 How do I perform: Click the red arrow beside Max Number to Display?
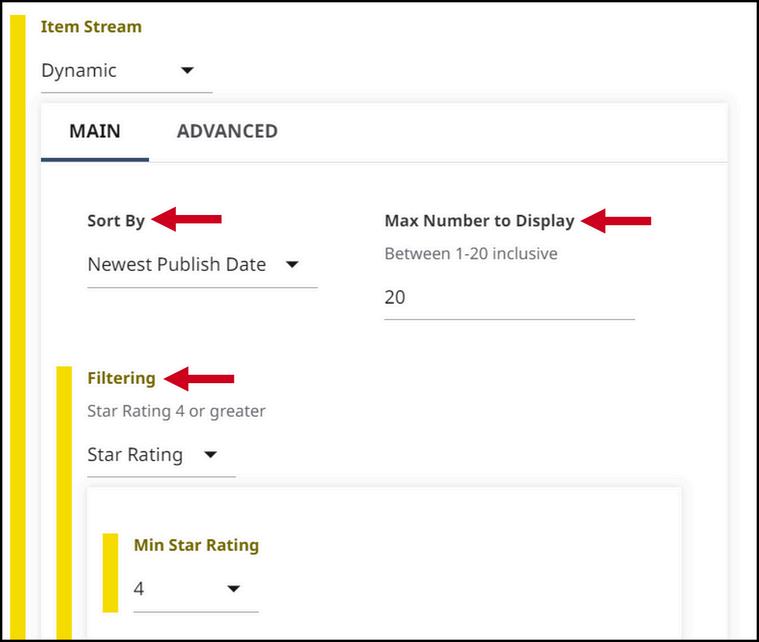pyautogui.click(x=616, y=221)
